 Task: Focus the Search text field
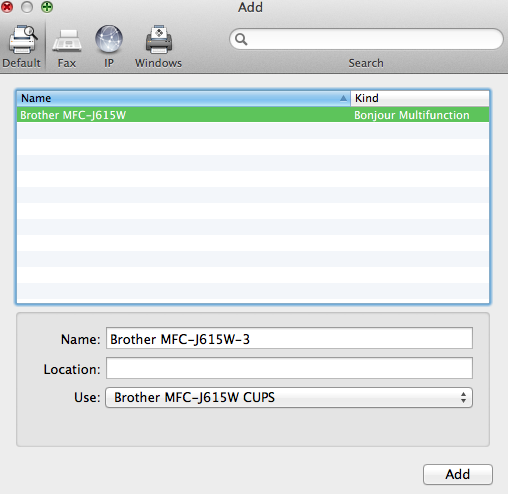[366, 39]
